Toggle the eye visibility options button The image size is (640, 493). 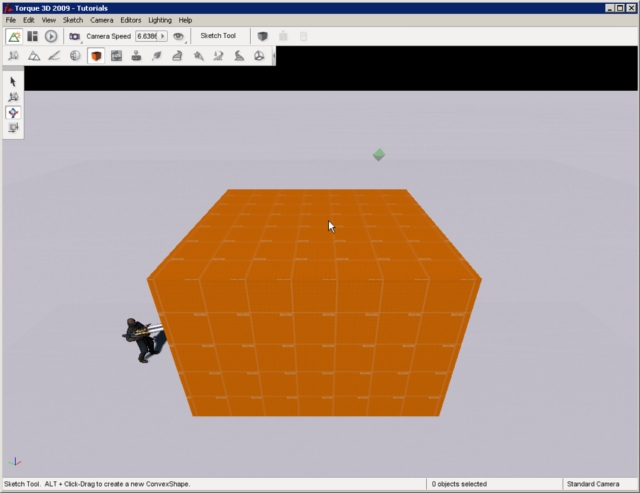coord(179,36)
